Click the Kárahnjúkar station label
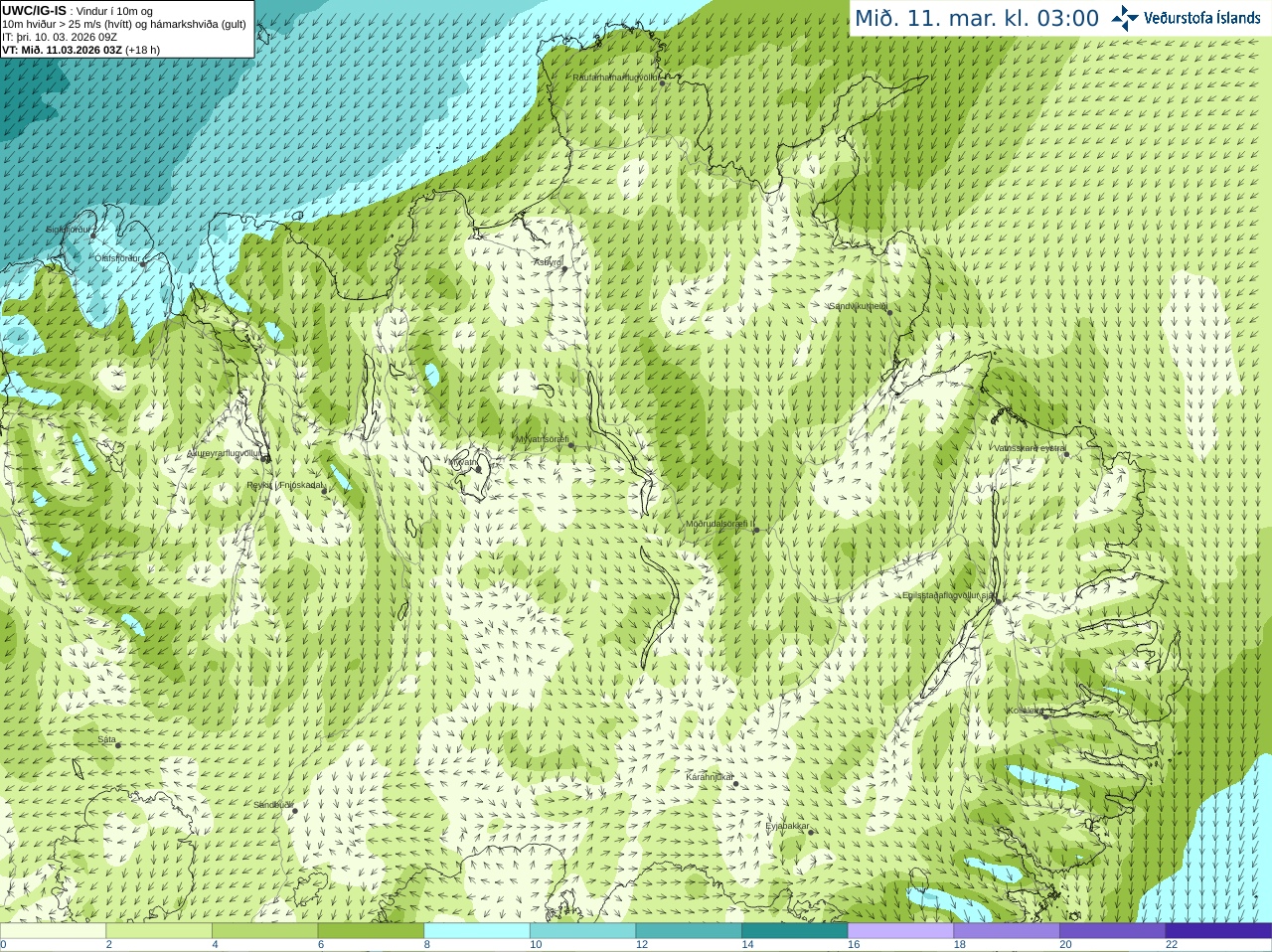Screen dimensions: 1272x952 (x=710, y=777)
